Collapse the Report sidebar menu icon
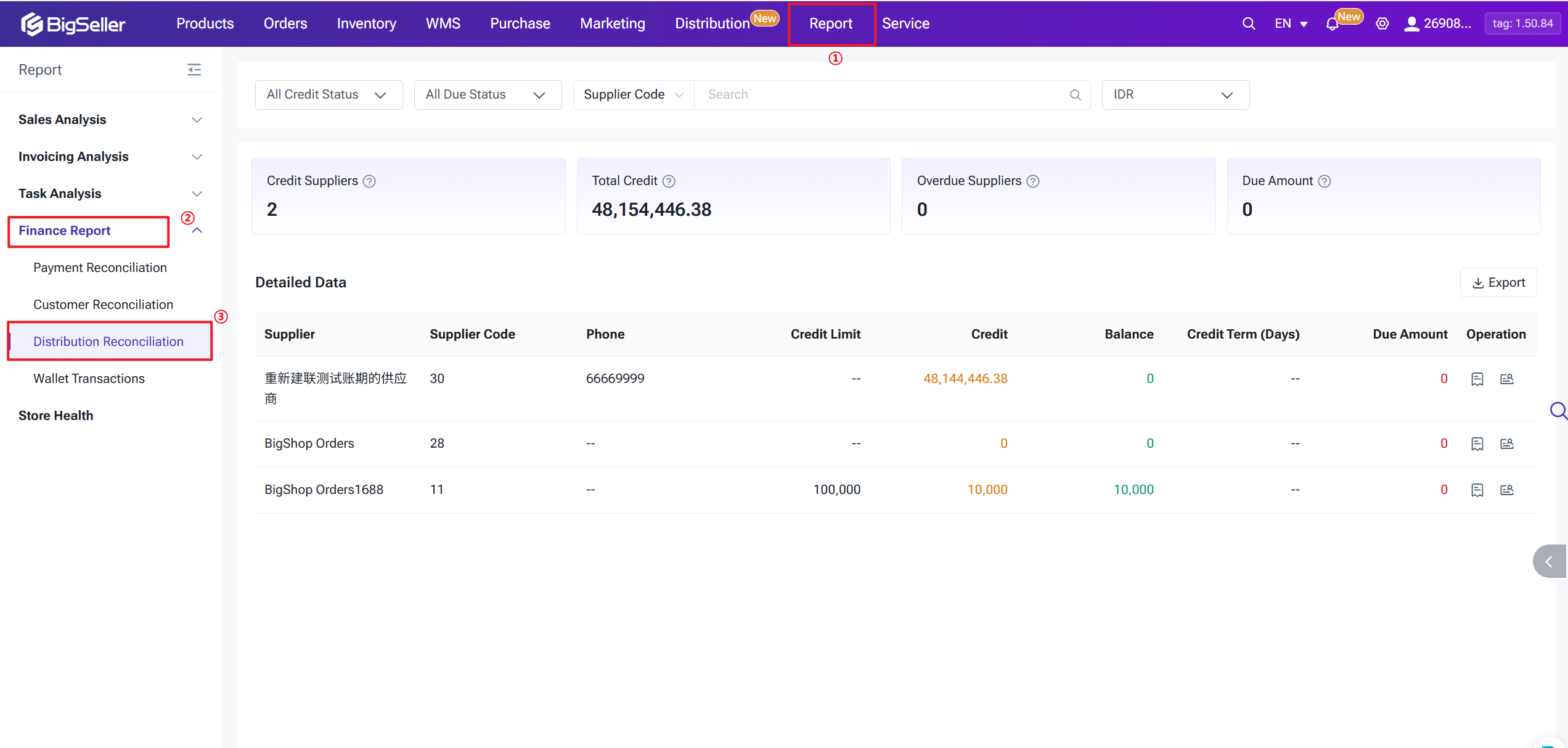 coord(194,70)
